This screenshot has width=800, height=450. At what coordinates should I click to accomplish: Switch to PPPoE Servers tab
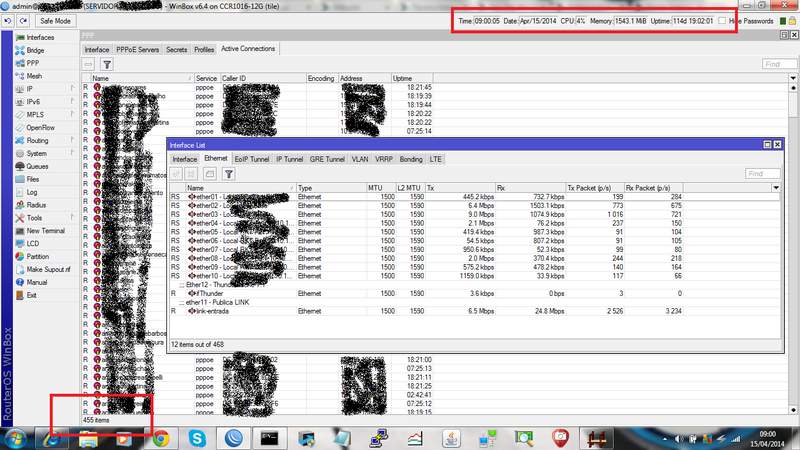tap(137, 49)
